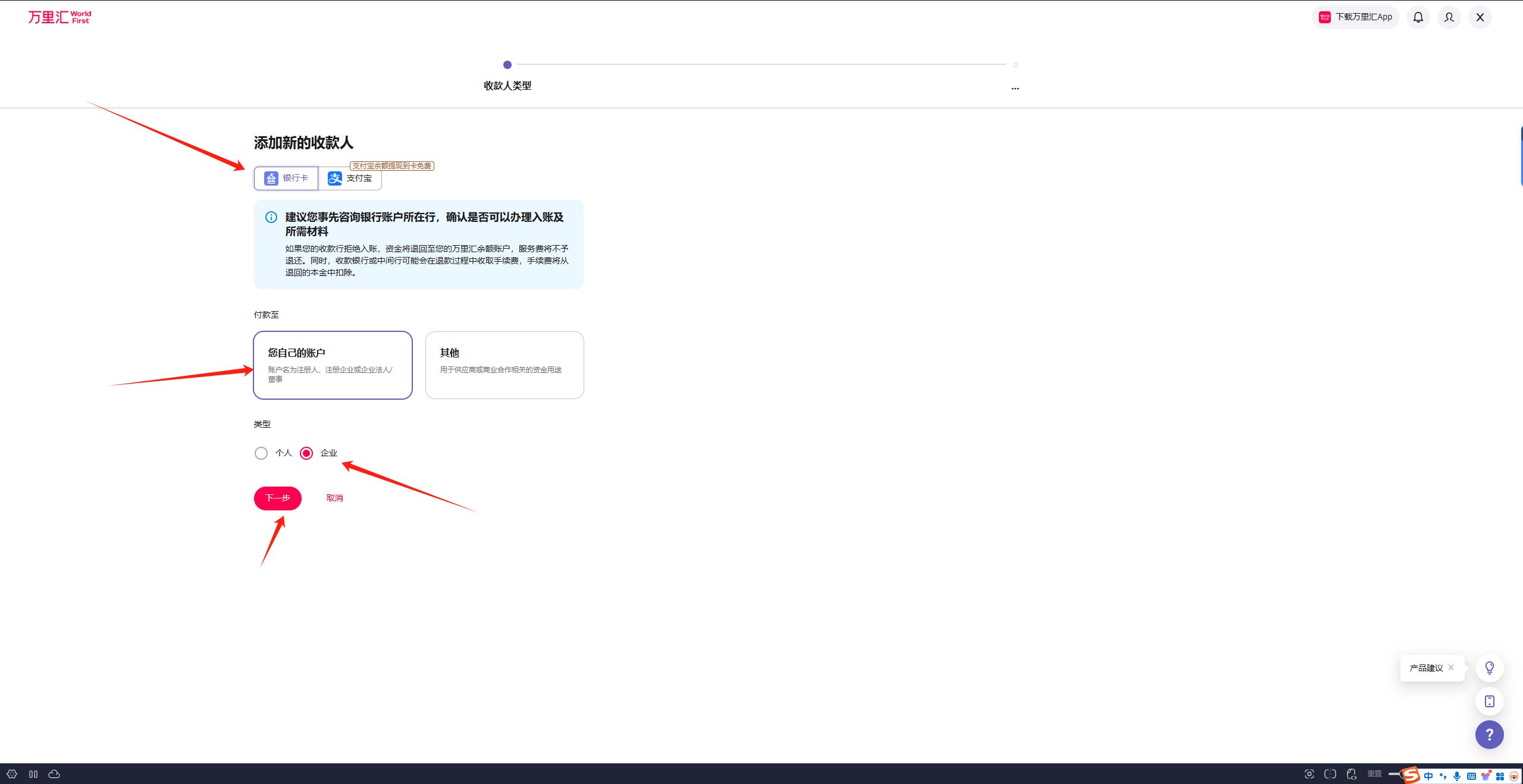Open the user account profile icon
The height and width of the screenshot is (784, 1523).
(1449, 17)
